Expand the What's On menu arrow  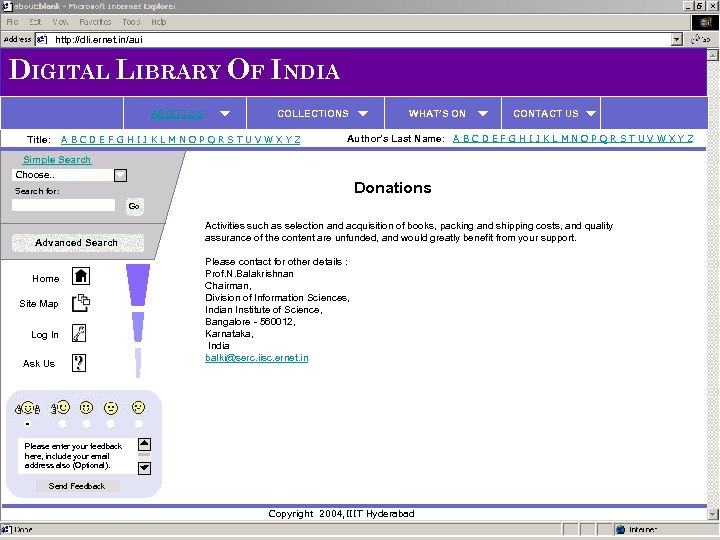click(x=483, y=113)
